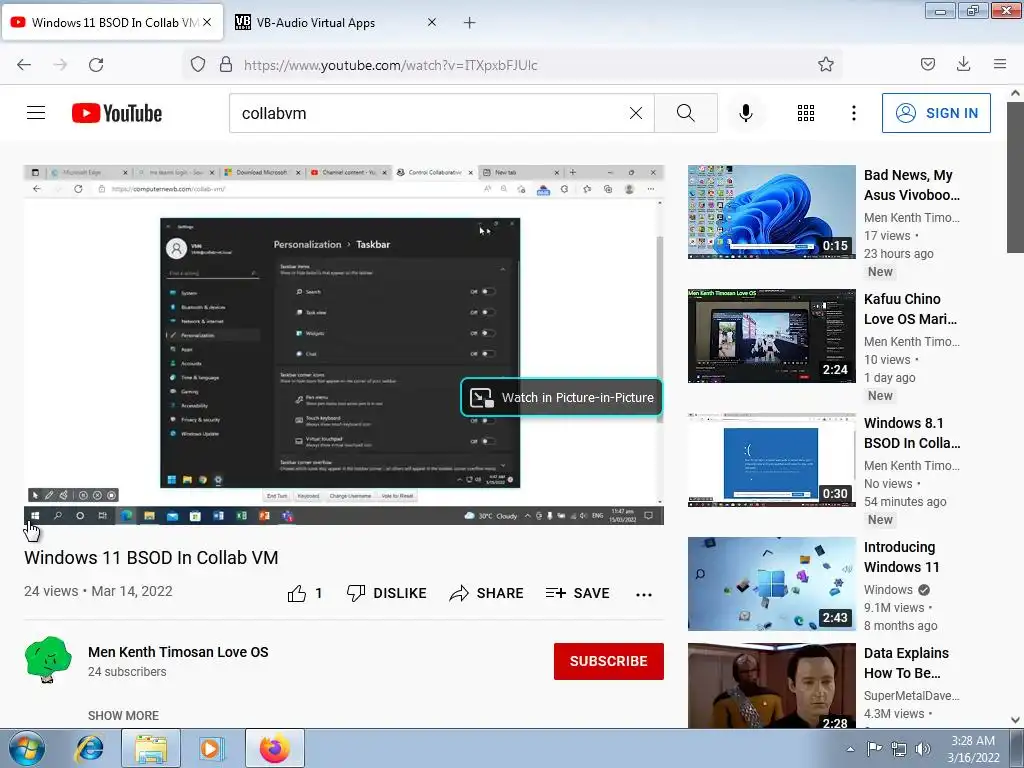Open Windows Start menu
Screen dimensions: 1024x768
(26, 748)
